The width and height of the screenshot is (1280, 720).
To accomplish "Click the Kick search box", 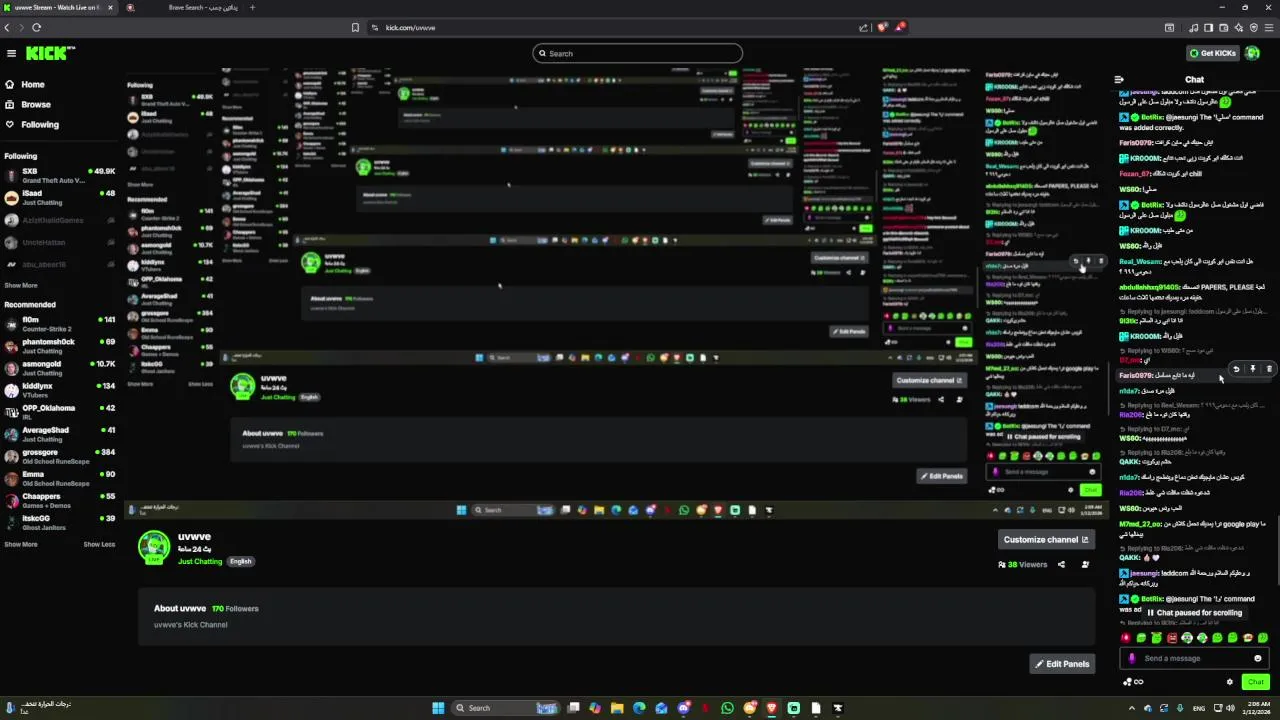I will point(637,53).
